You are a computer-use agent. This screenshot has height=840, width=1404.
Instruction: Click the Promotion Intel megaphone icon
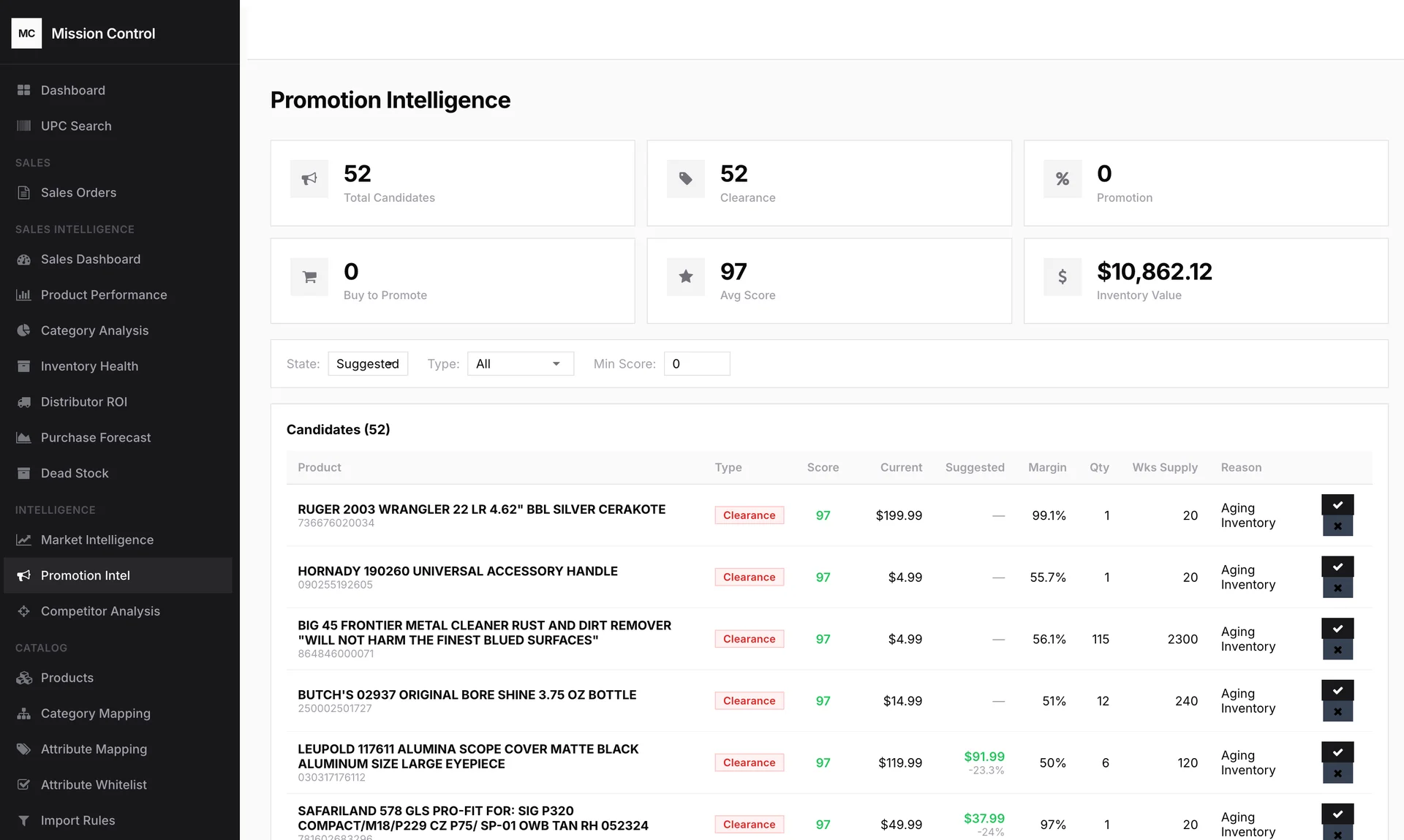(23, 575)
